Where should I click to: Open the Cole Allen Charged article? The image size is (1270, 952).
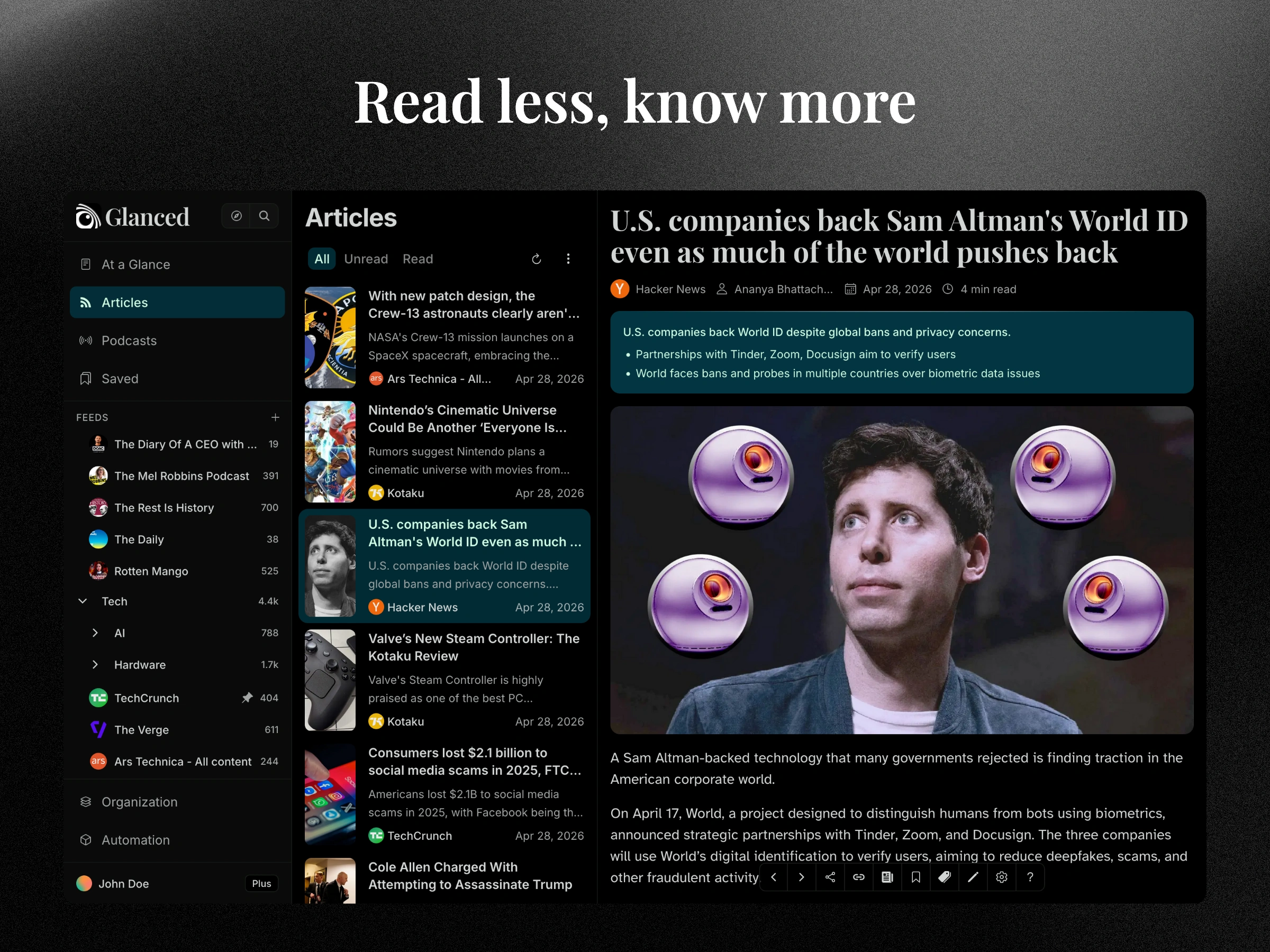444,878
